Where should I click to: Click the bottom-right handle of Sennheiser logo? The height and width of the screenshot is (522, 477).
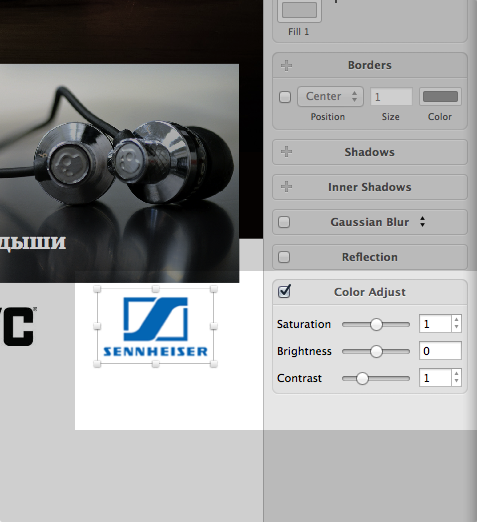(x=214, y=364)
